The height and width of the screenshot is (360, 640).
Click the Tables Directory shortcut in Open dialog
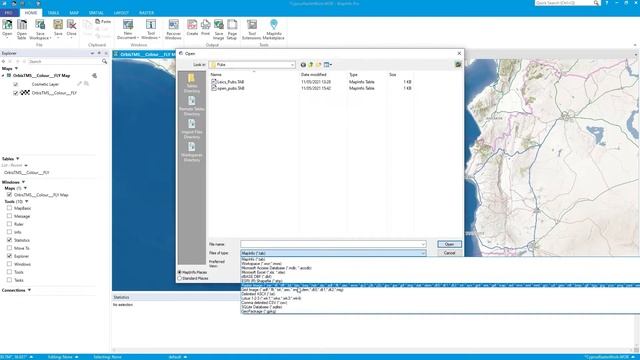191,83
